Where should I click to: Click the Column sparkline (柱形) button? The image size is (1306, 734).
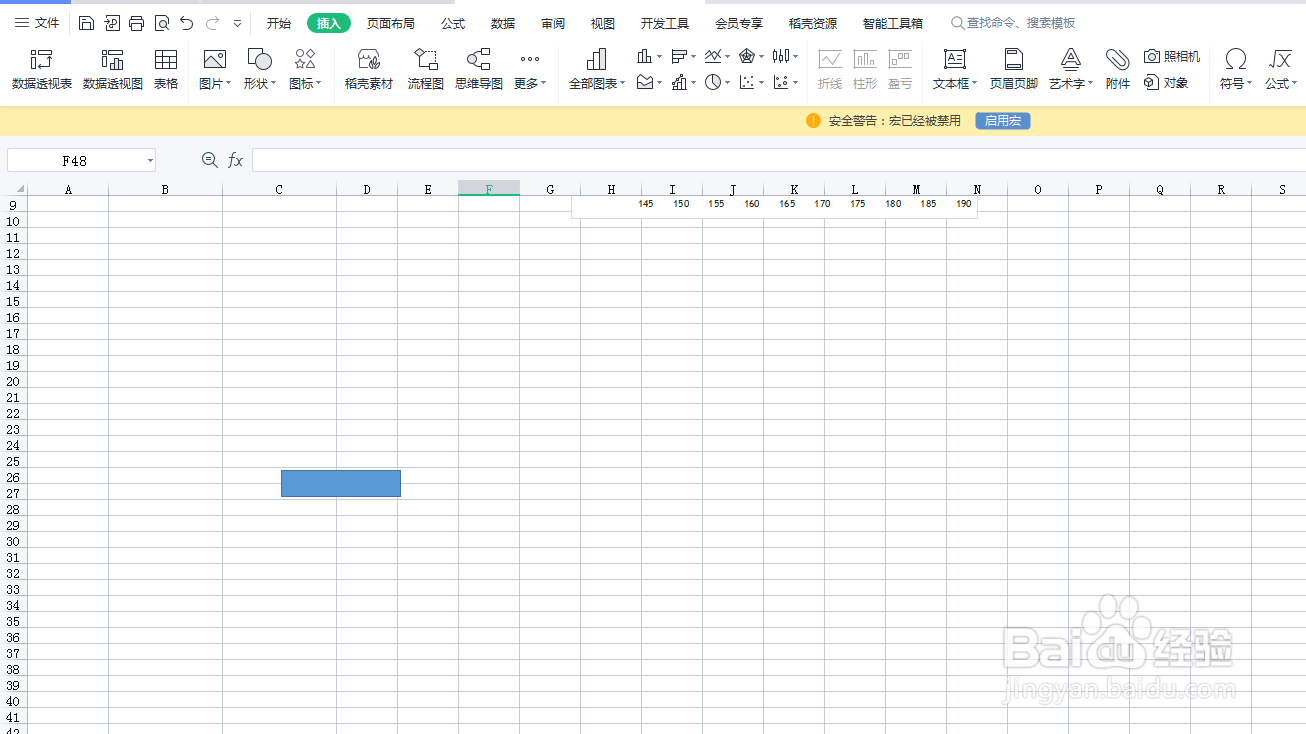(865, 70)
